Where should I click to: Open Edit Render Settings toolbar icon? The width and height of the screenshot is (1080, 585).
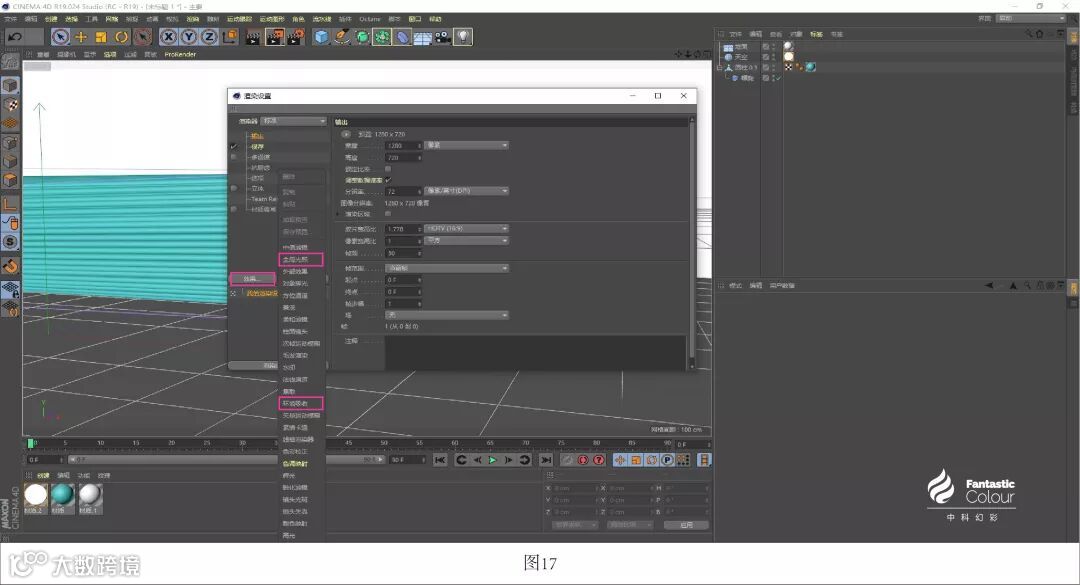(295, 37)
